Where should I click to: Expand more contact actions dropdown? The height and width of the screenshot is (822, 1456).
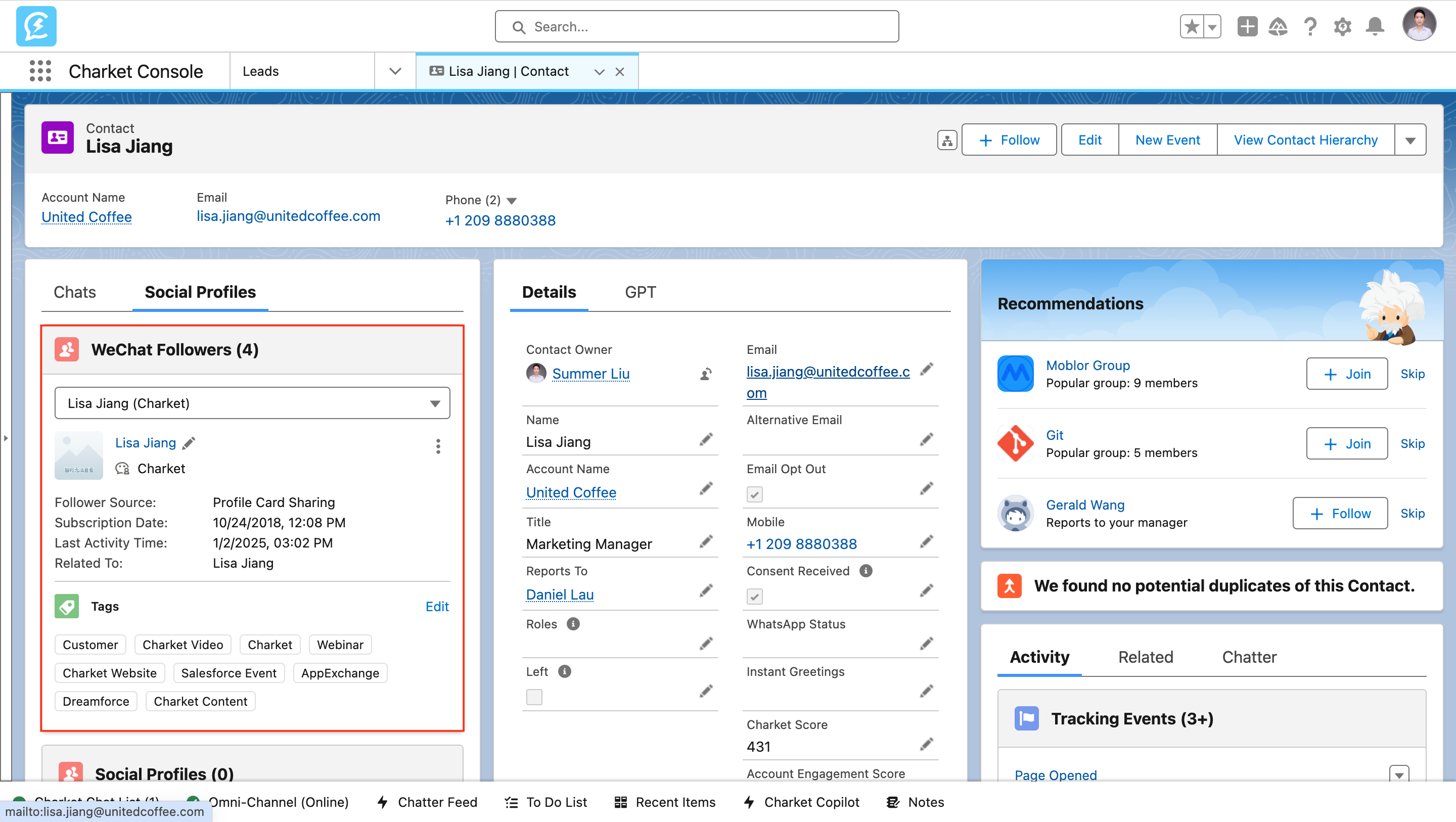coord(1410,140)
